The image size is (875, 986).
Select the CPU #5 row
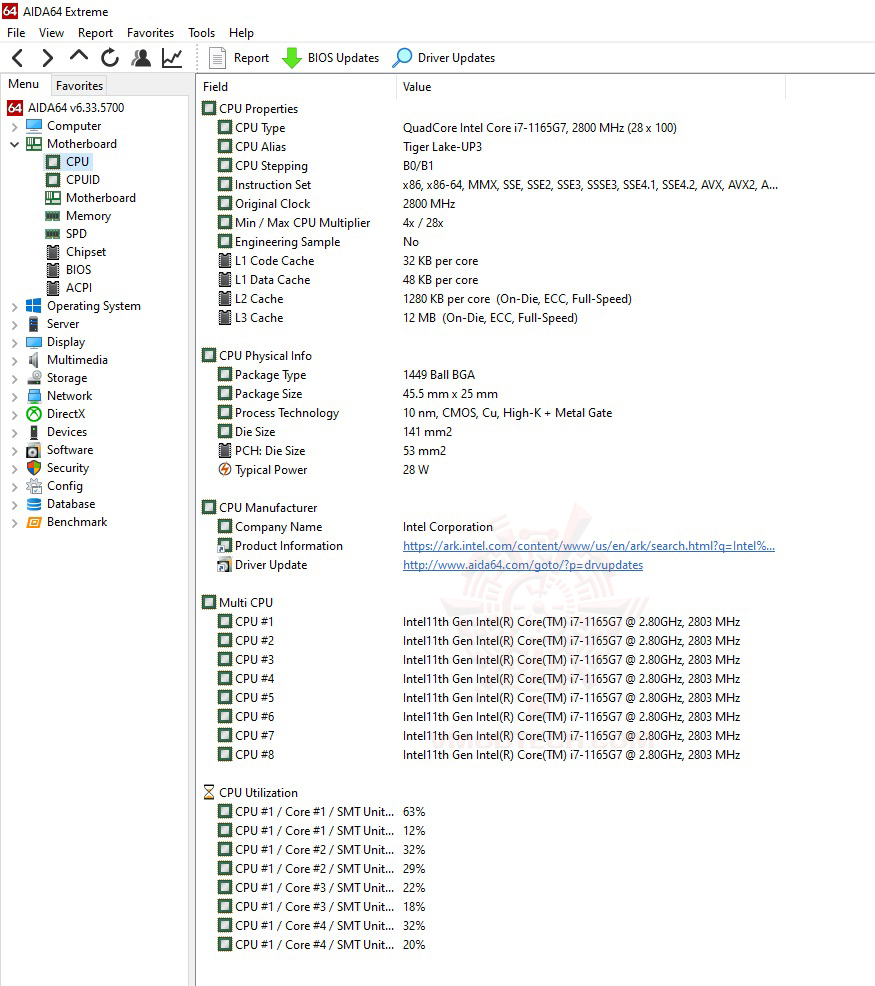[491, 697]
